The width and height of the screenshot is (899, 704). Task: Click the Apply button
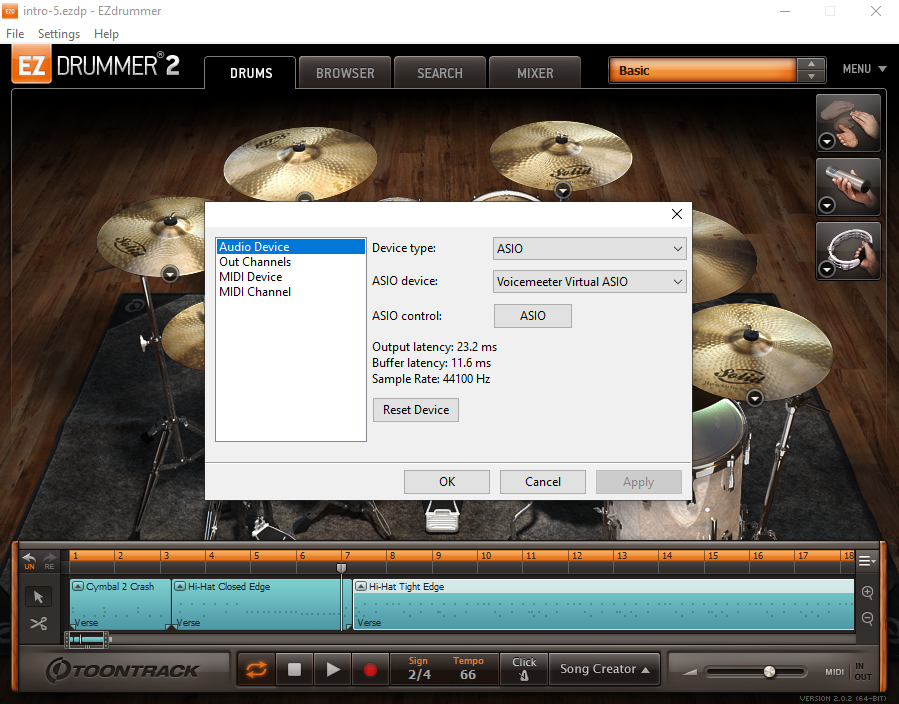point(639,482)
